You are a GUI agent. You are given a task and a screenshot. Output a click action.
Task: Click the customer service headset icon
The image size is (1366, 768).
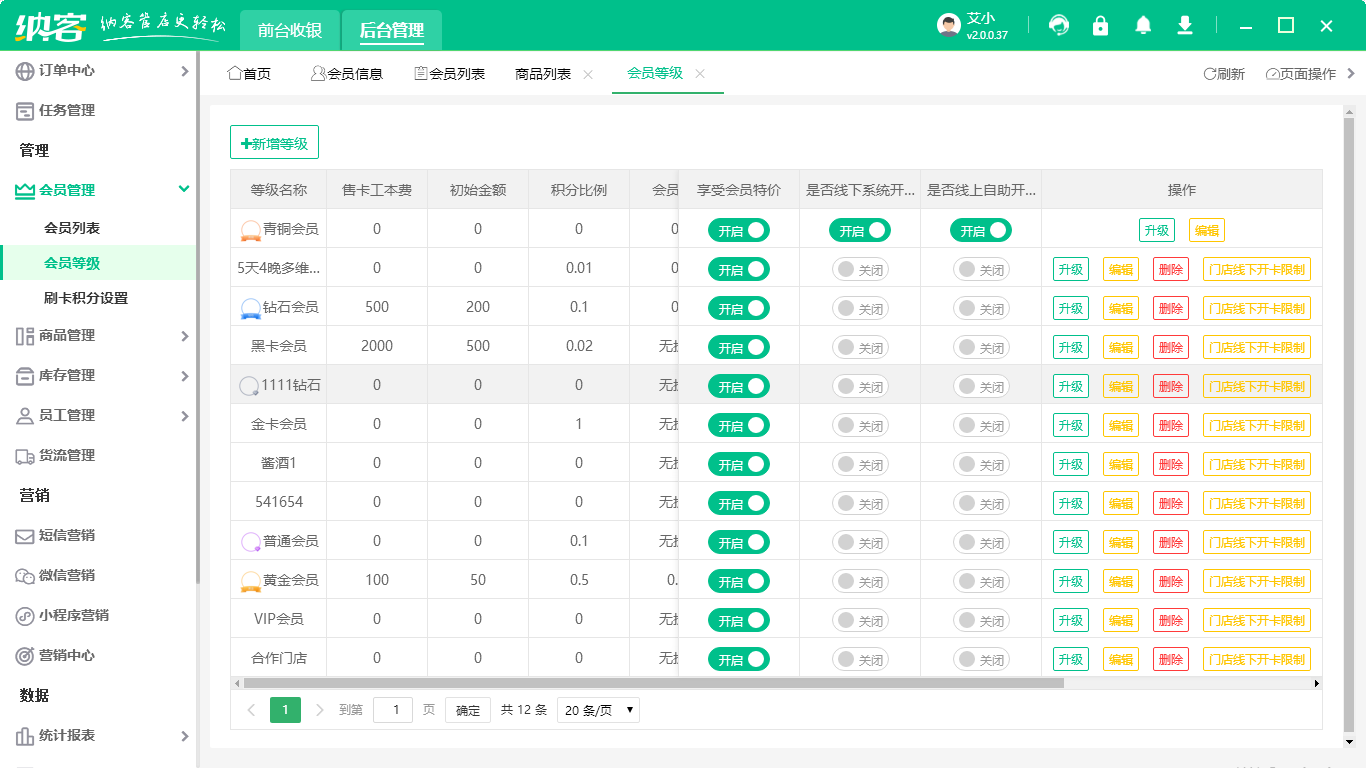pyautogui.click(x=1058, y=25)
